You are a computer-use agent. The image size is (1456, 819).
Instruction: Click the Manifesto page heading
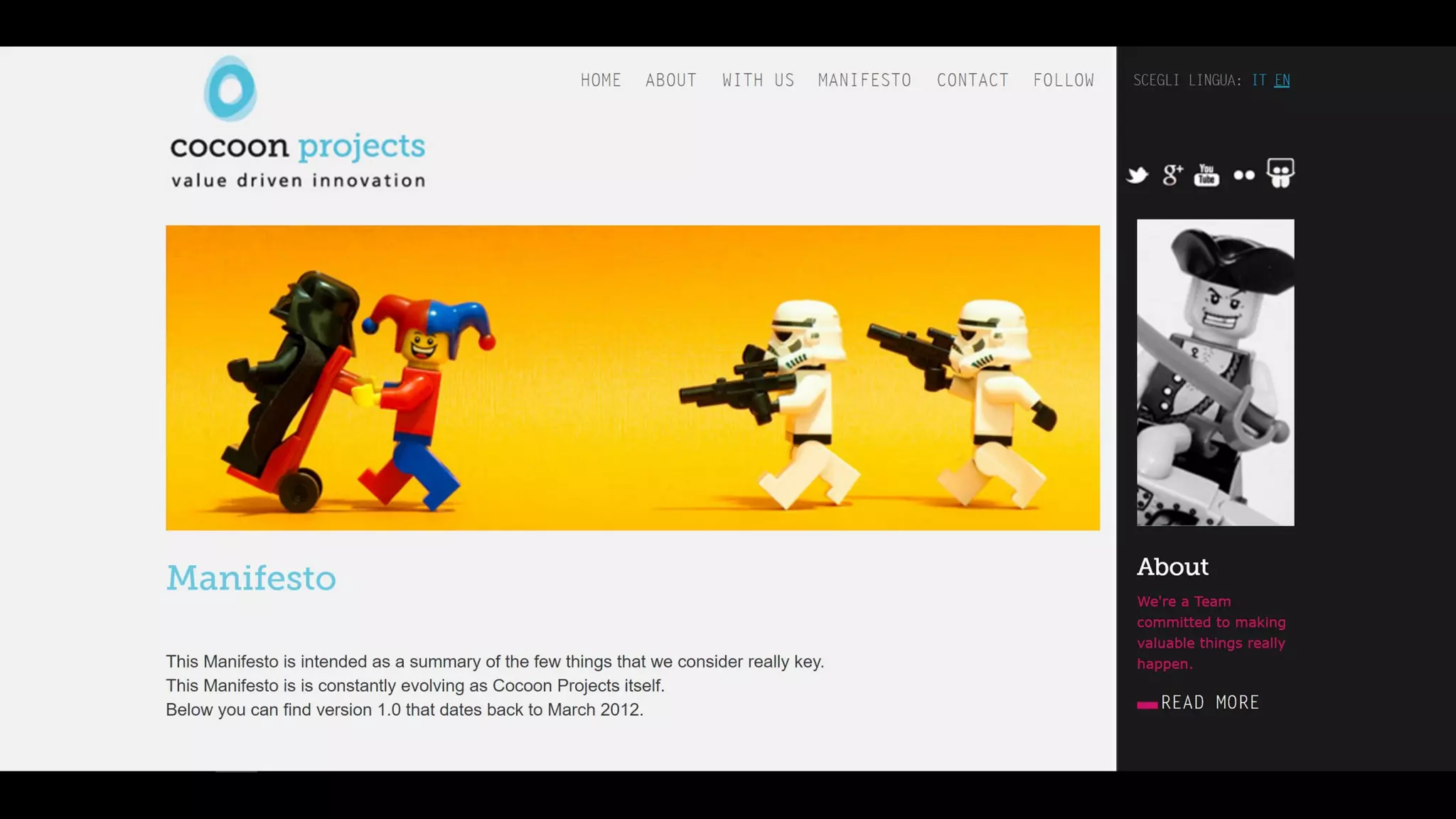(x=251, y=577)
